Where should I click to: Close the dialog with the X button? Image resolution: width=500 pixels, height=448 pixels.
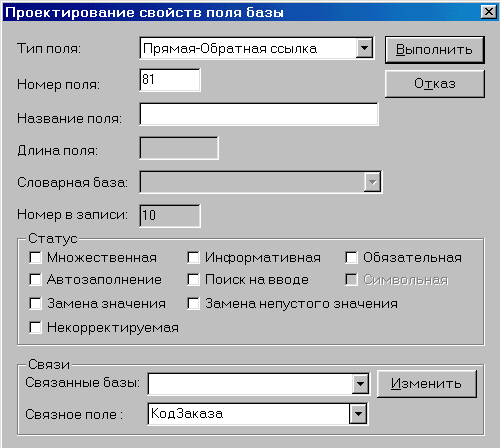(x=489, y=12)
